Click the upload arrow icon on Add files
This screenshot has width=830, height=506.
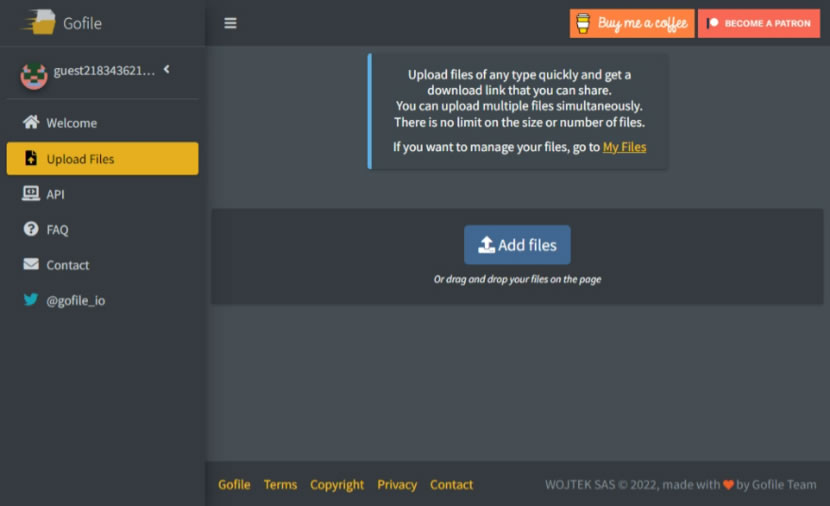tap(486, 245)
